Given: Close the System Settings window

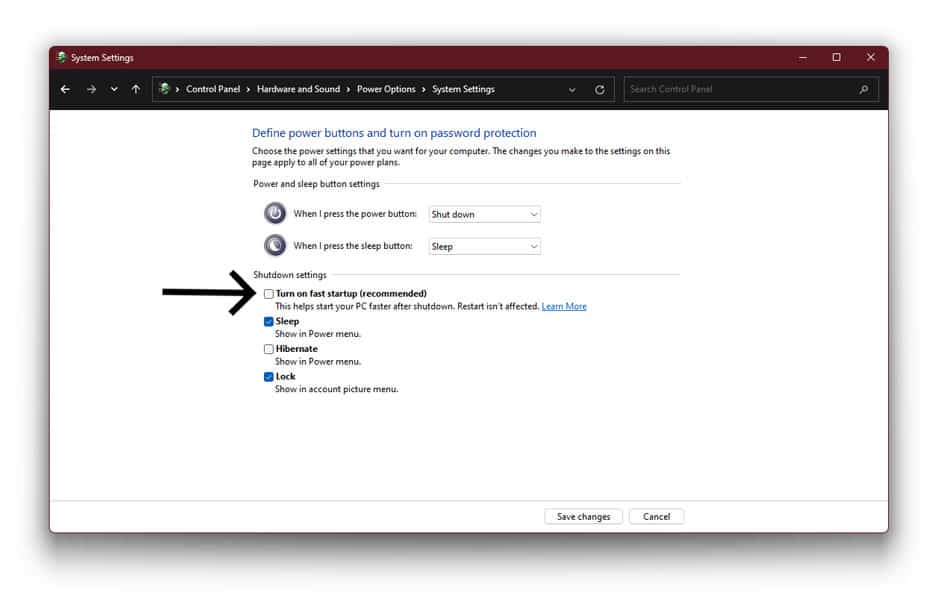Looking at the screenshot, I should 871,57.
